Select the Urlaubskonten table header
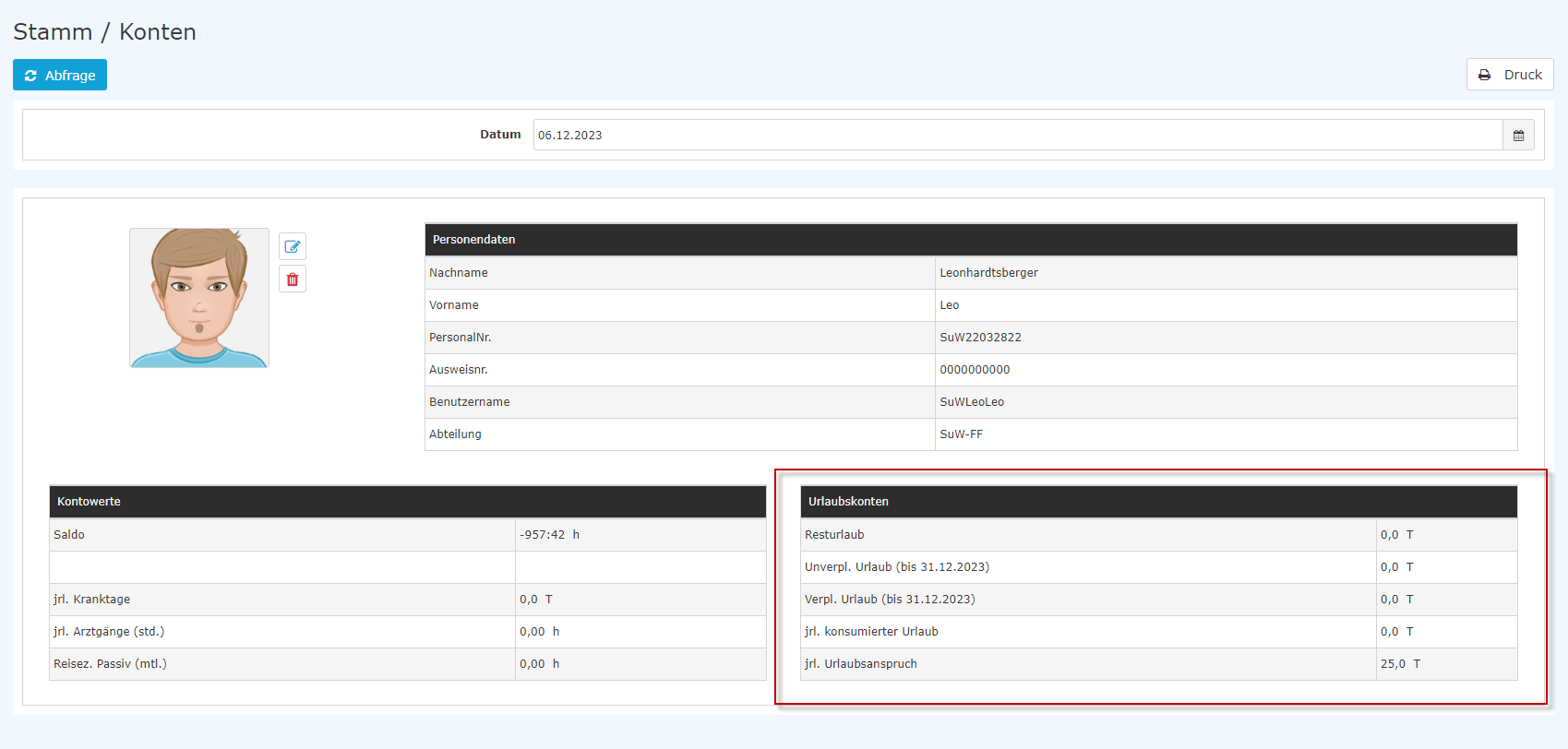The image size is (1568, 749). (x=1159, y=502)
